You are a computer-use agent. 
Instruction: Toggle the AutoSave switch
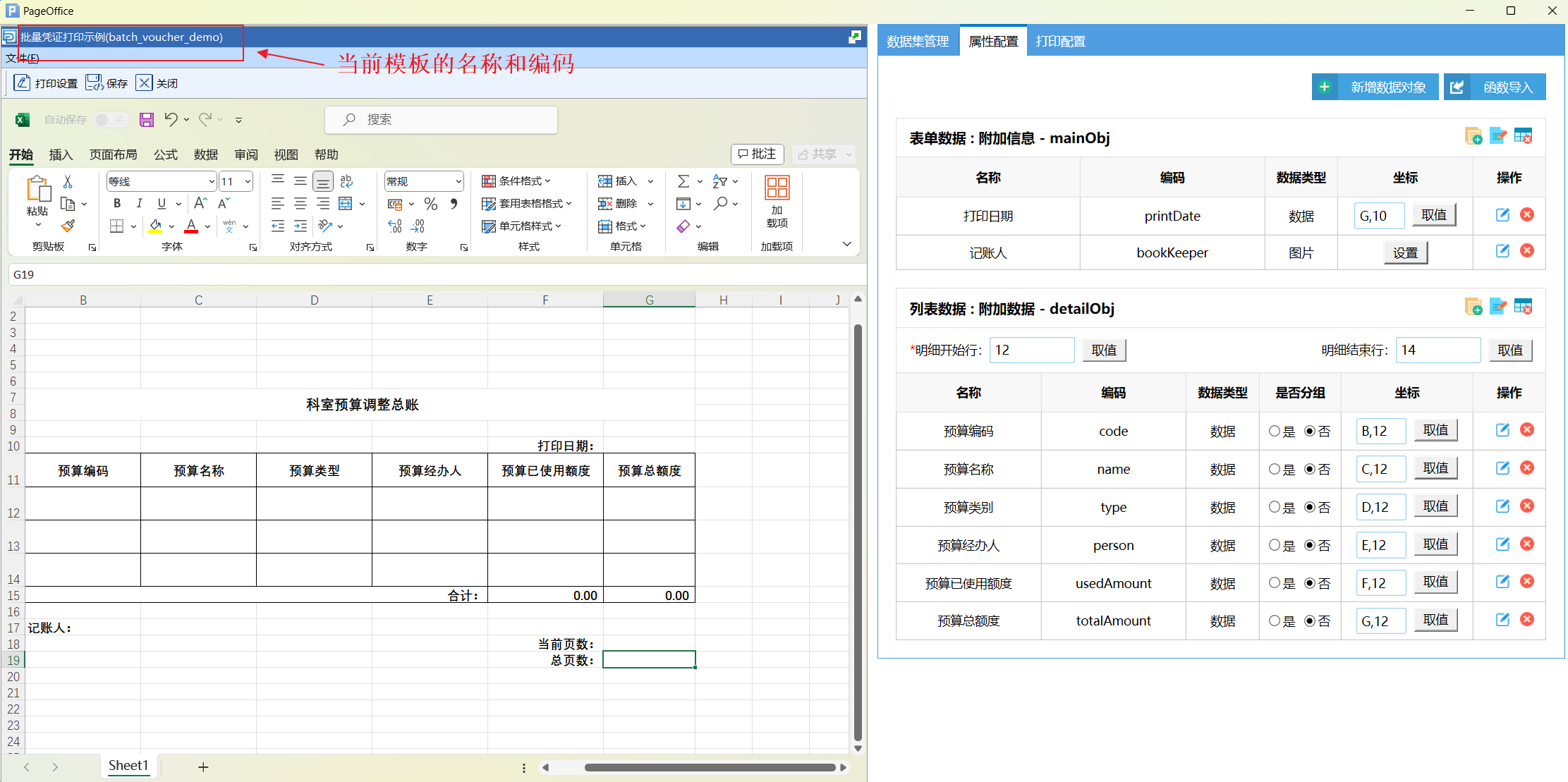pos(111,120)
